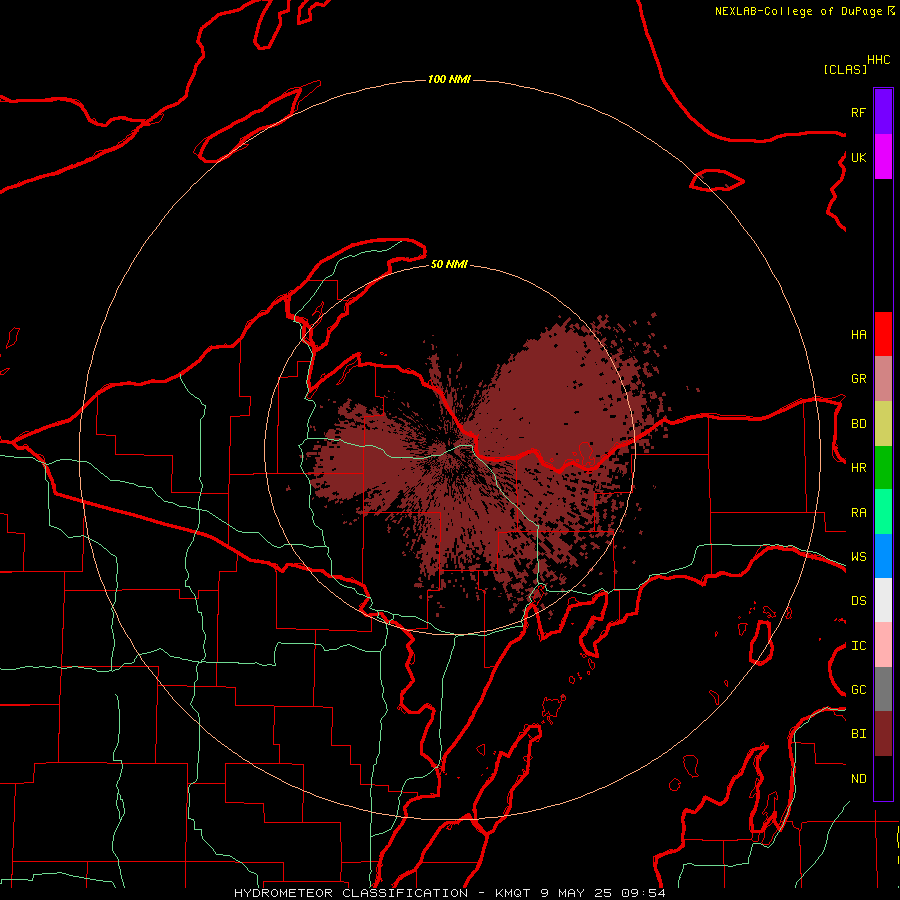Click the DS legend label
The width and height of the screenshot is (900, 900).
(x=858, y=601)
